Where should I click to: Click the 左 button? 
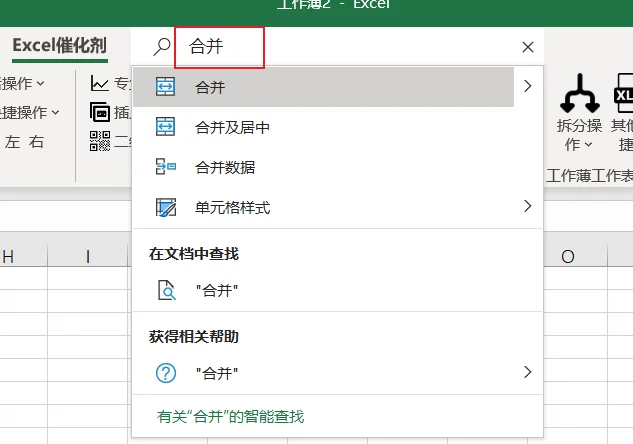pyautogui.click(x=12, y=142)
